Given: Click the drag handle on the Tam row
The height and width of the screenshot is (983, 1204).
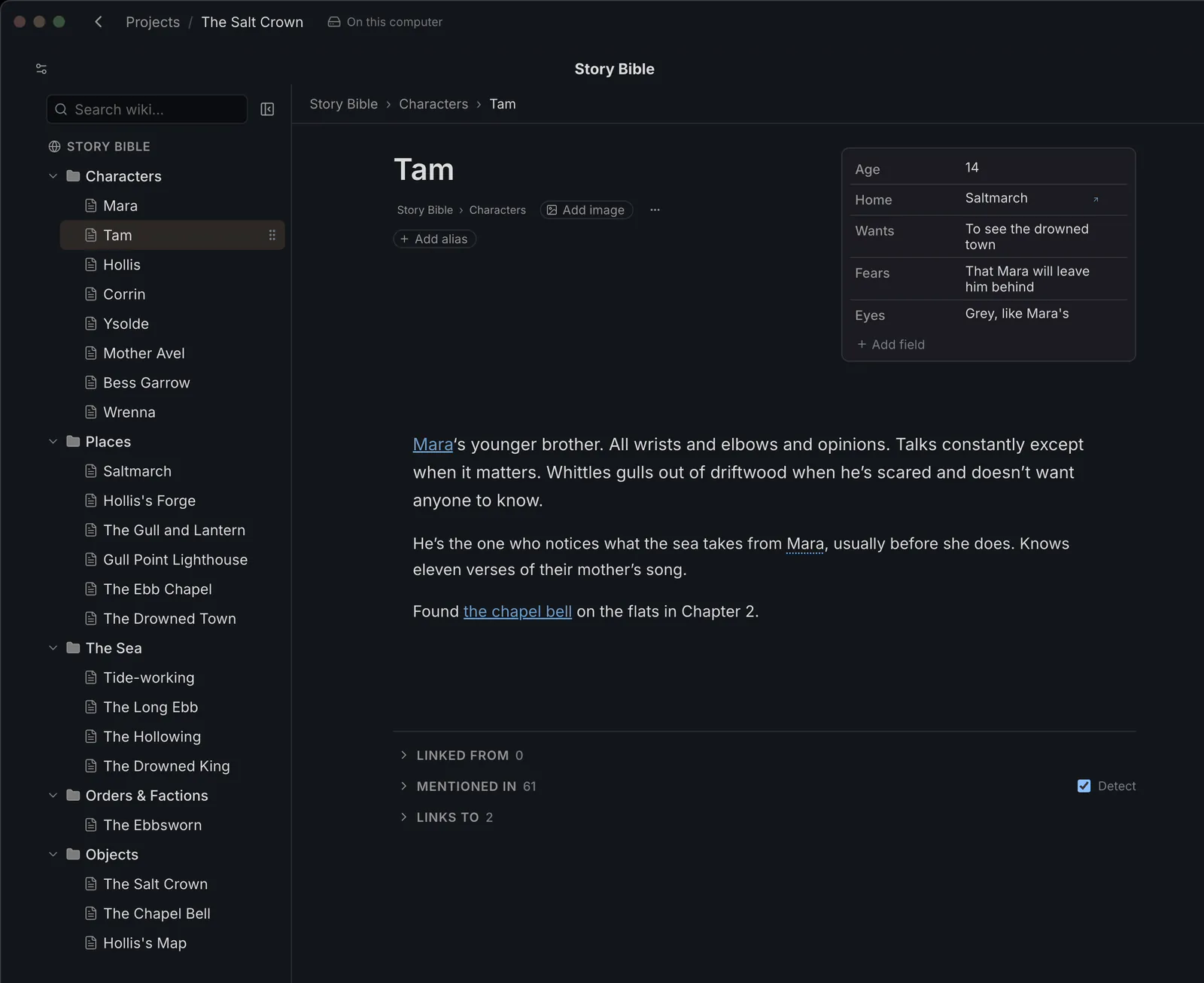Looking at the screenshot, I should [272, 236].
